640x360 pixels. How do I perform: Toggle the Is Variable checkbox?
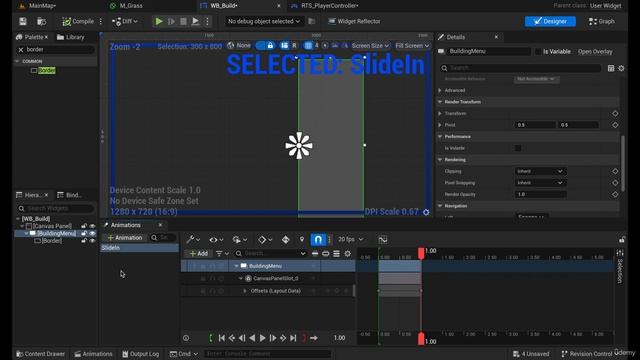coord(538,51)
